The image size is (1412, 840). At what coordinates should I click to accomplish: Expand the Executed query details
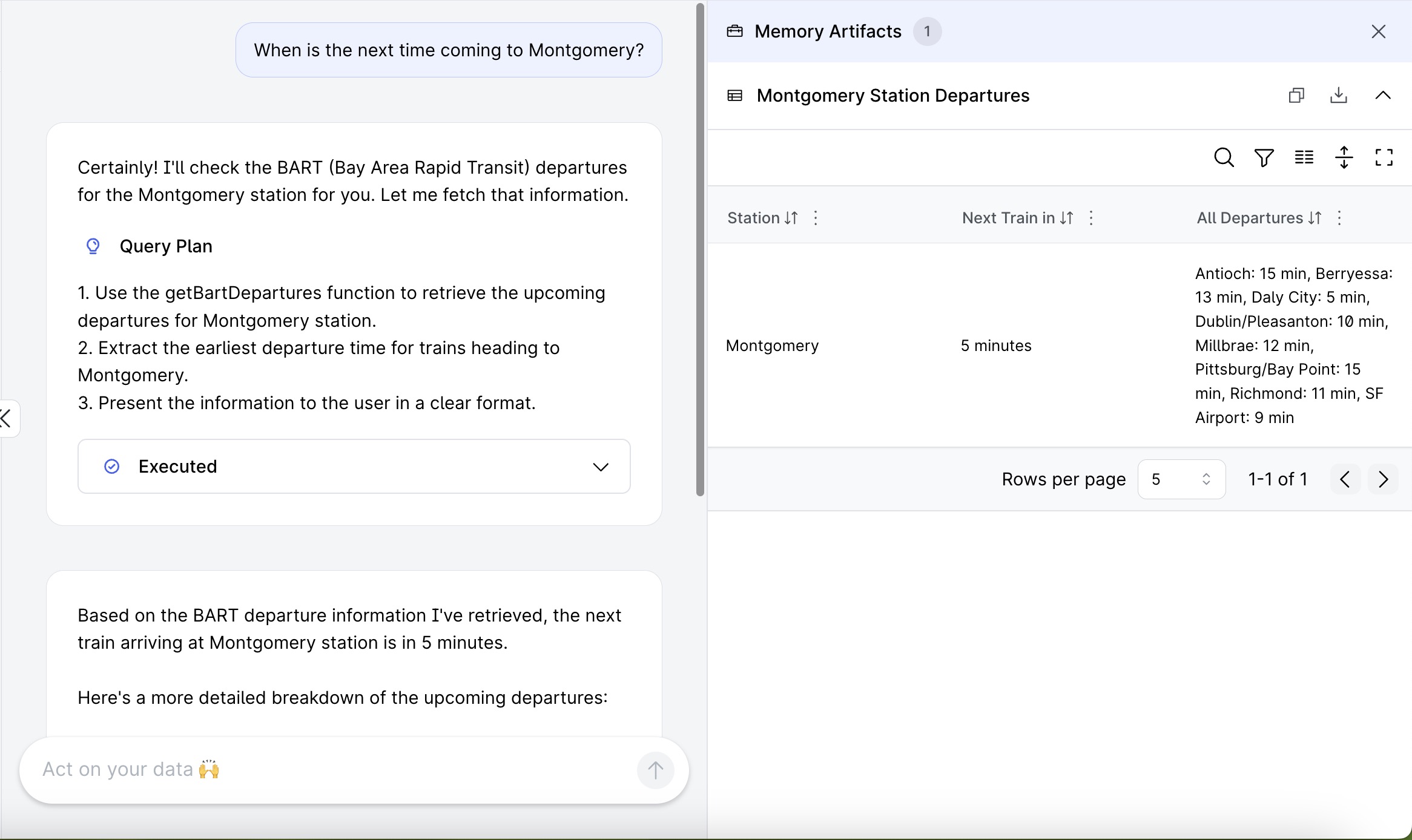click(x=601, y=467)
